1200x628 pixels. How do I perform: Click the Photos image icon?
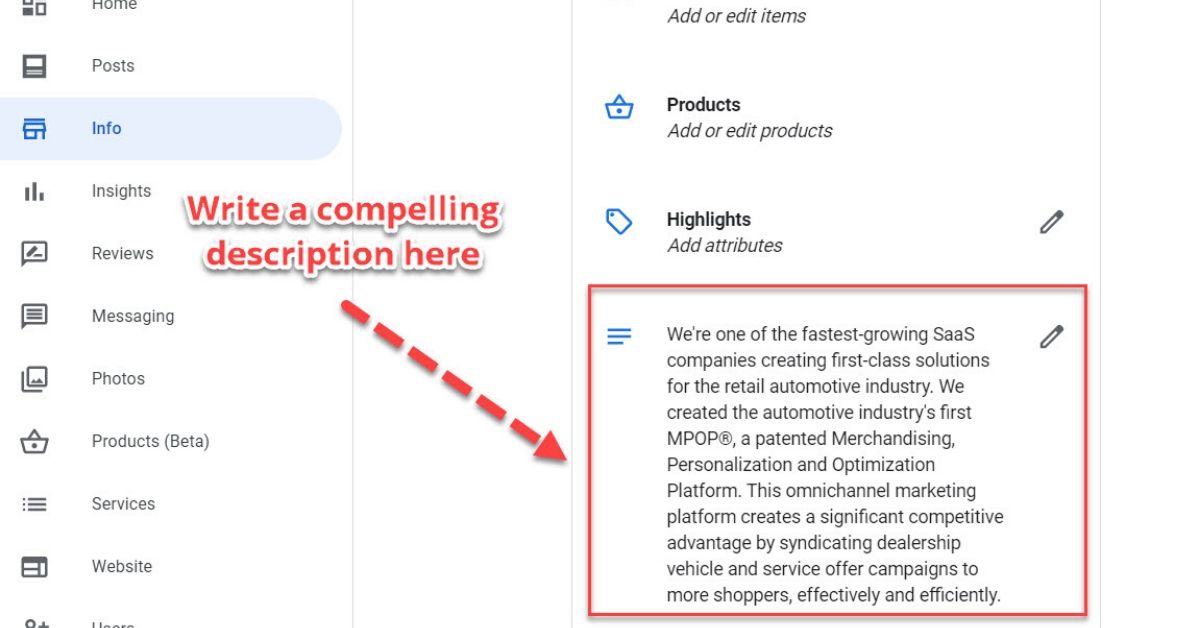tap(34, 378)
